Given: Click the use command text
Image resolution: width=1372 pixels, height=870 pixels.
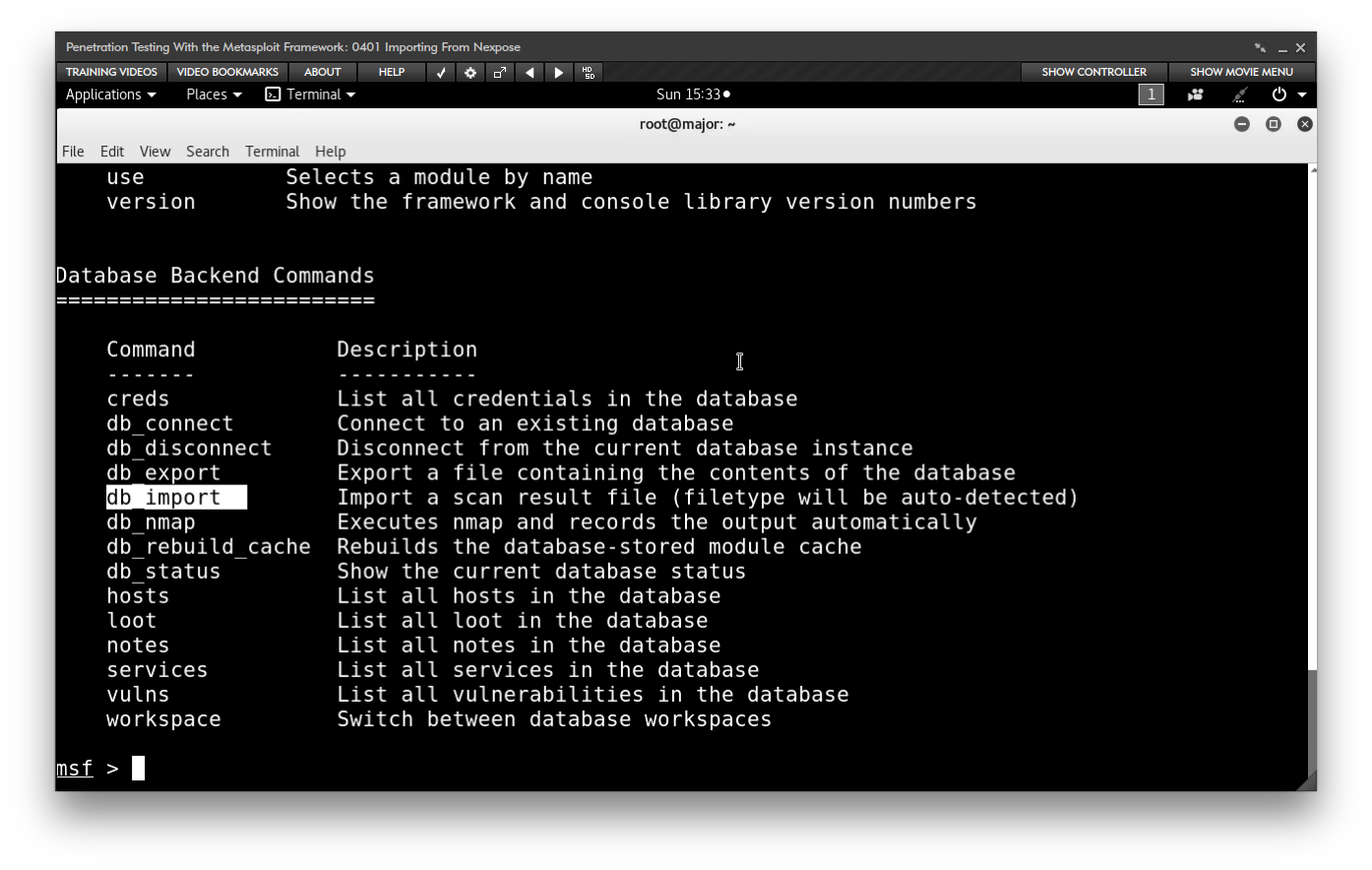Looking at the screenshot, I should (125, 177).
